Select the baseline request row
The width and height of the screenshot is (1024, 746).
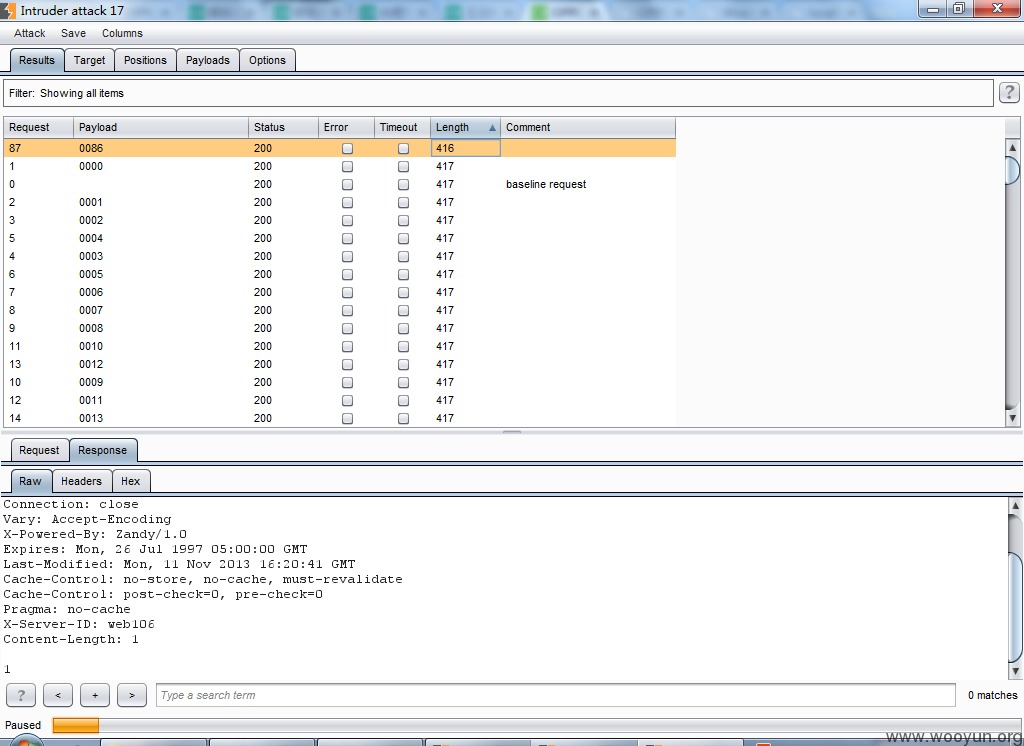[x=340, y=184]
